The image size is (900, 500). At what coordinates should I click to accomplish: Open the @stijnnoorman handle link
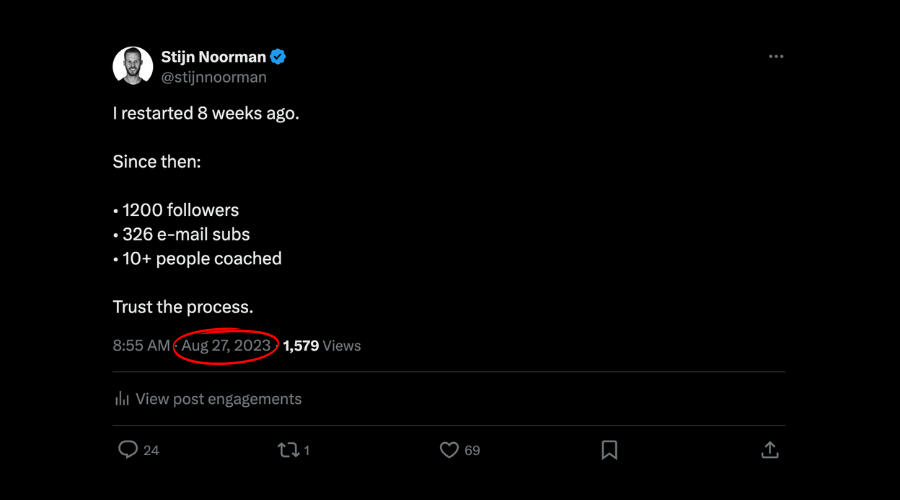(214, 77)
